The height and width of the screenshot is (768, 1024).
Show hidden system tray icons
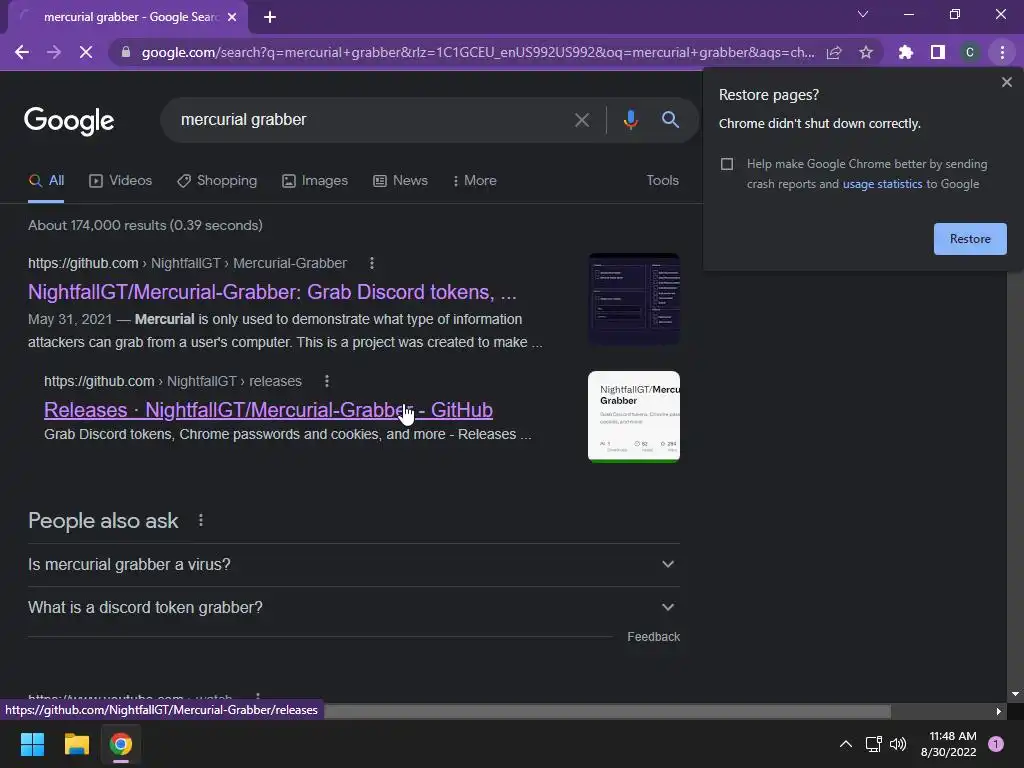point(846,744)
